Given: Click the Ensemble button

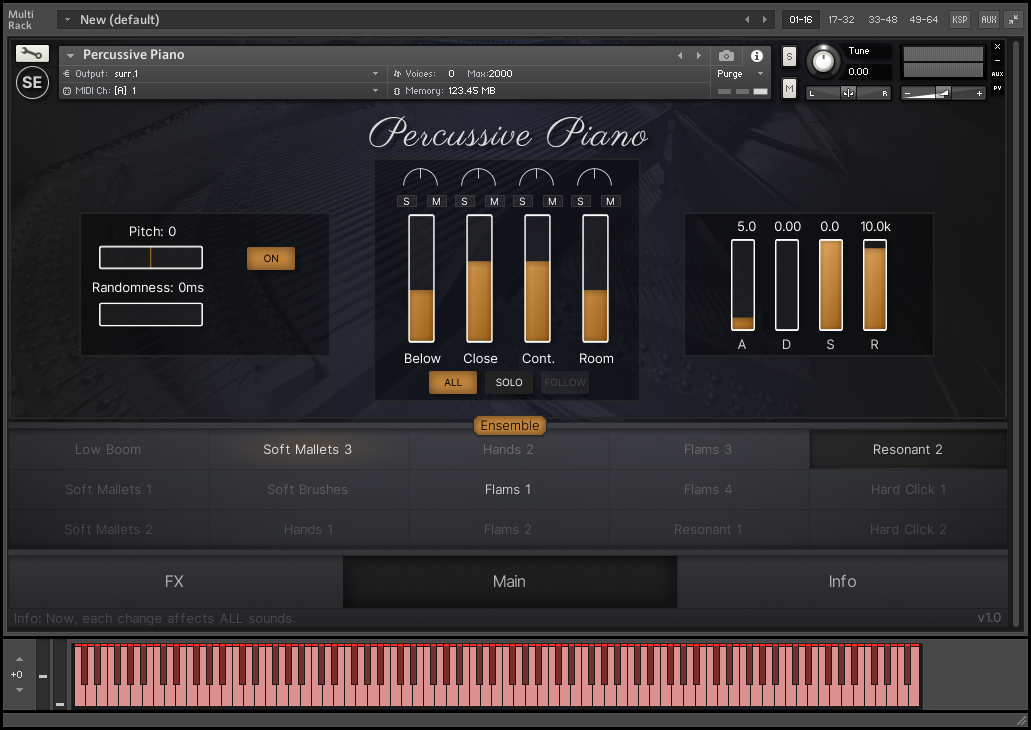Looking at the screenshot, I should click(509, 425).
